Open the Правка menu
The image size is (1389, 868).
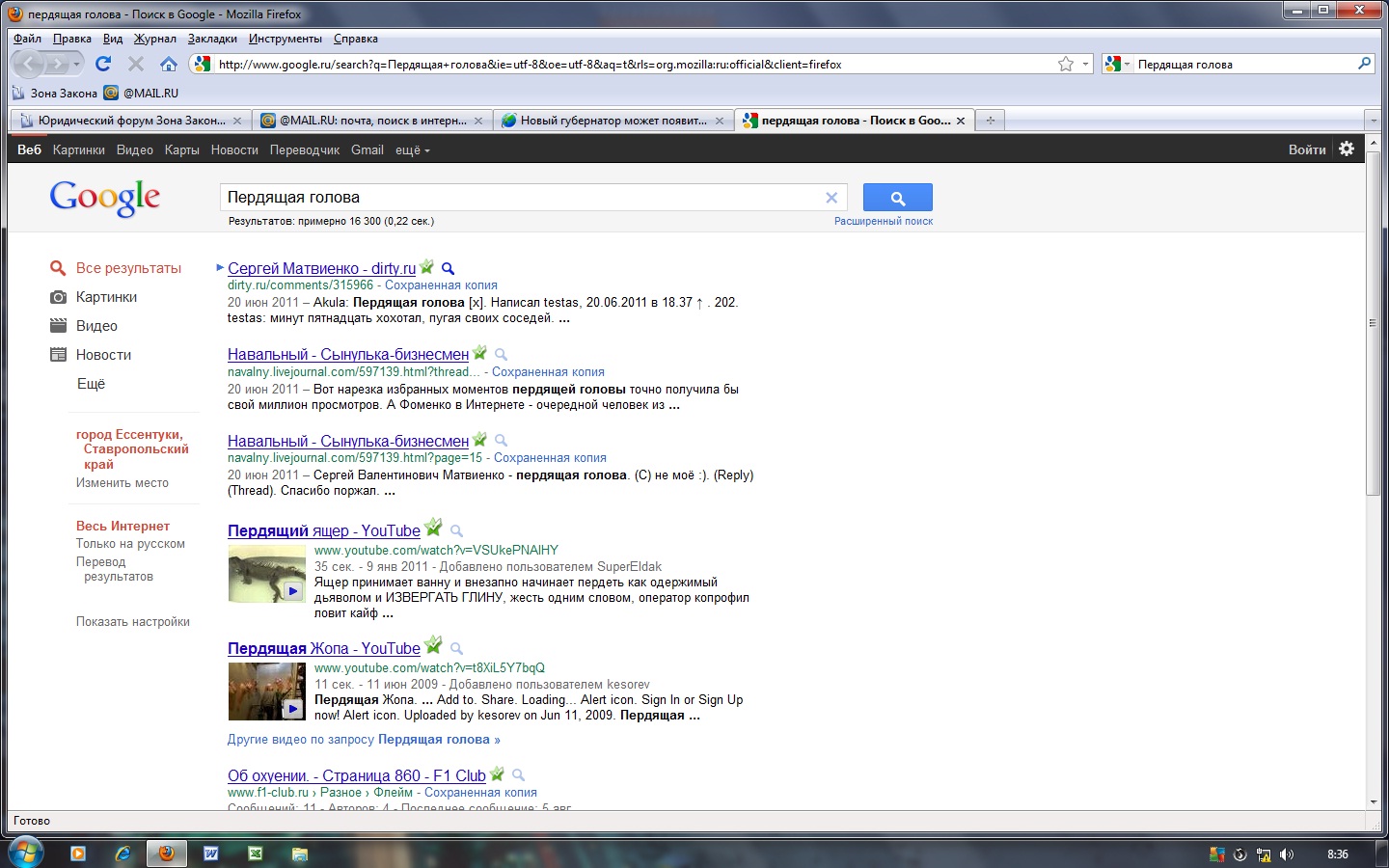tap(72, 39)
